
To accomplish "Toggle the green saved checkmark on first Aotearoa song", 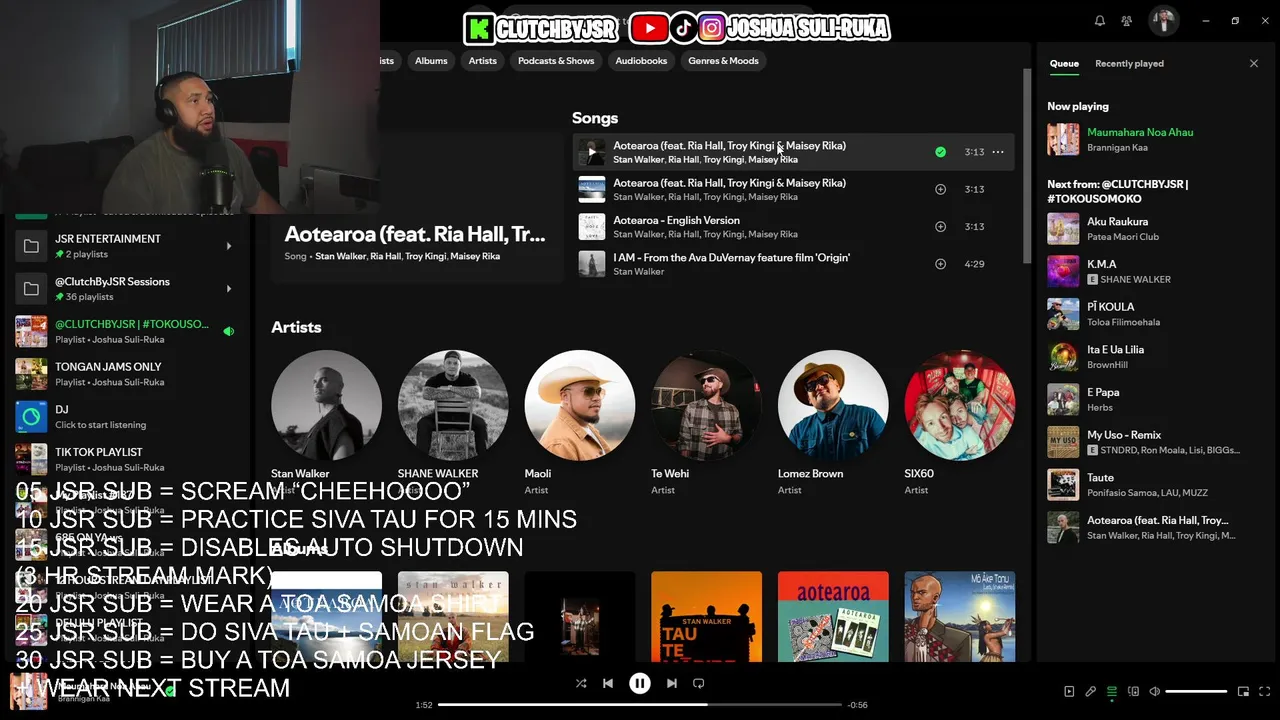I will [x=940, y=152].
